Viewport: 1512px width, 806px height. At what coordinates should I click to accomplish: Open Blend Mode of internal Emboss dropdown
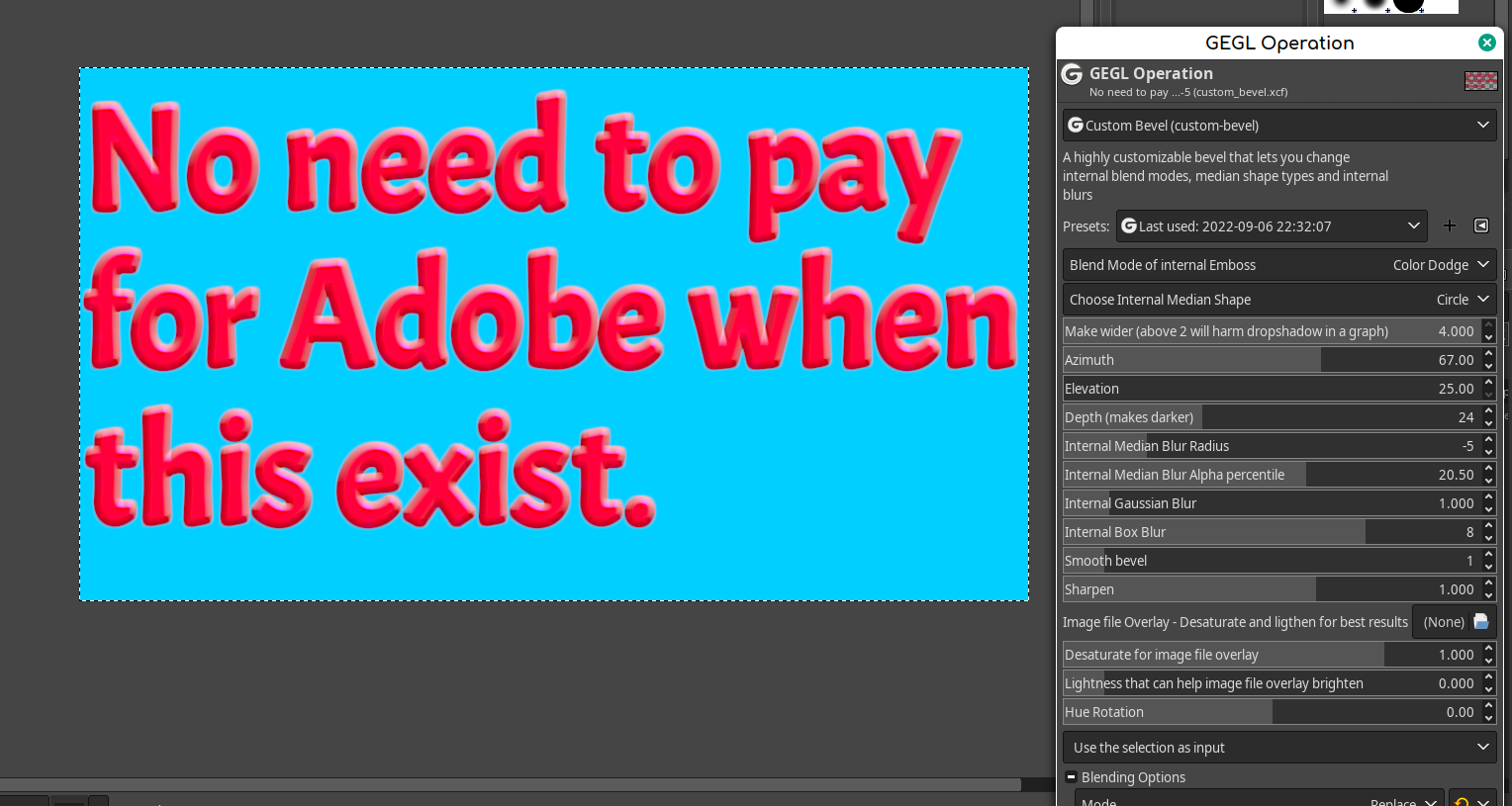pos(1279,265)
